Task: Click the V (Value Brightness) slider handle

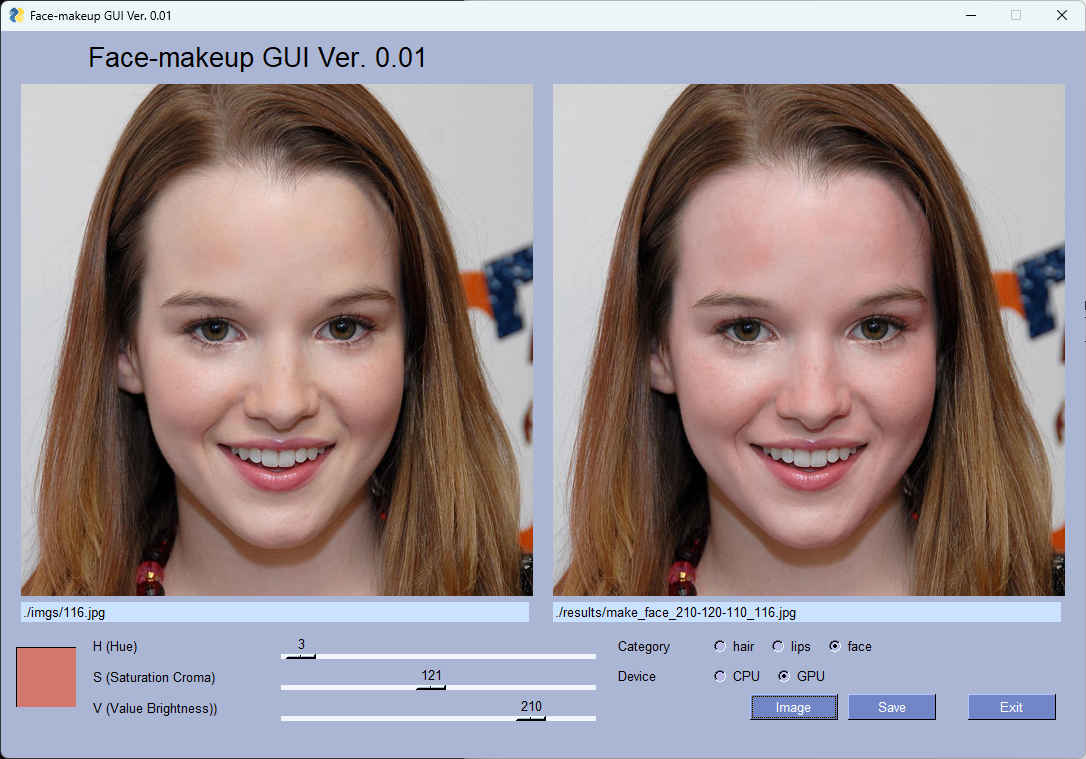Action: pyautogui.click(x=533, y=718)
